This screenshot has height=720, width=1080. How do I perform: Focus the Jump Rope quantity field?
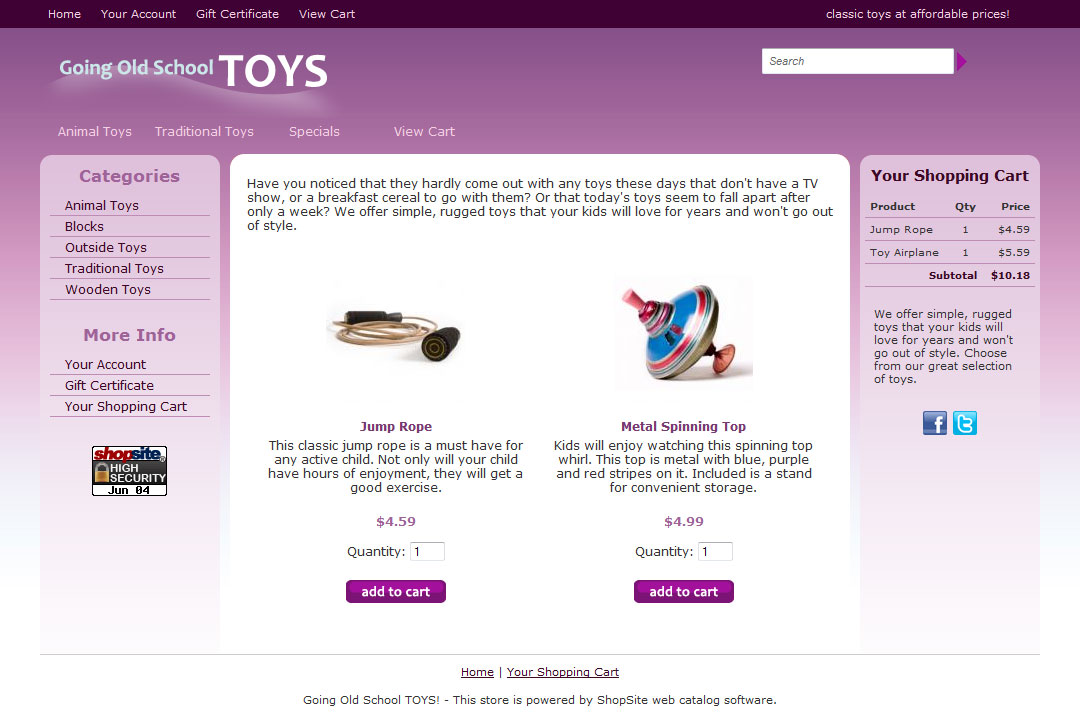coord(427,551)
